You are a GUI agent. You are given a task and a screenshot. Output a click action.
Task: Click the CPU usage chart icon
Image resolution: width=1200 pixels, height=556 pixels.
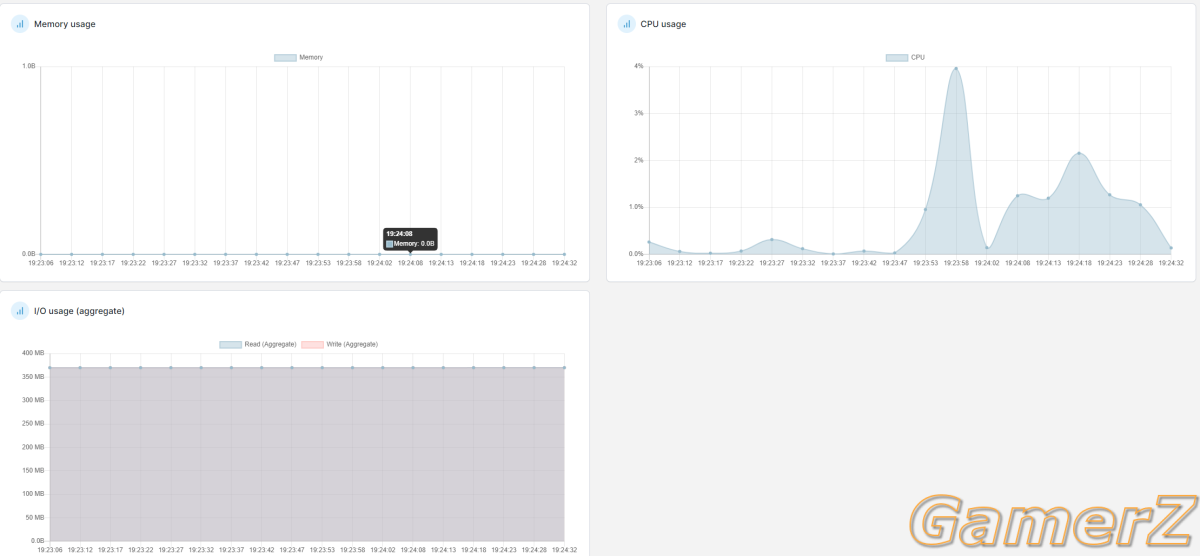(x=626, y=23)
